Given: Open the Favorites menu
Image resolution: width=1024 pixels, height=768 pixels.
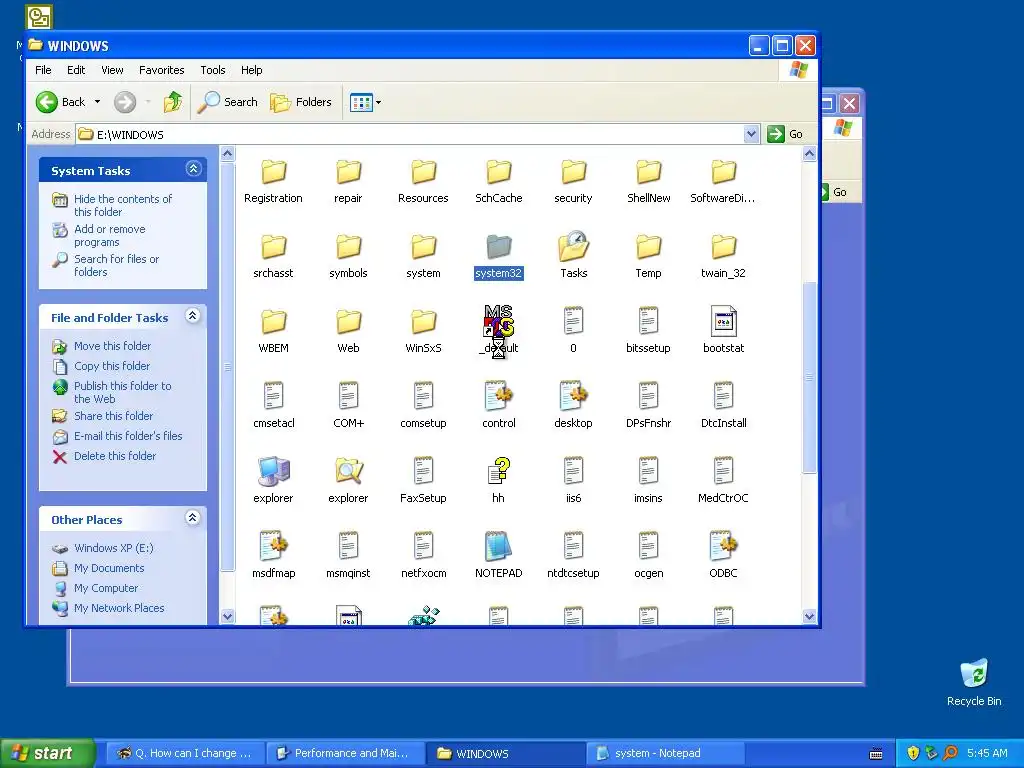Looking at the screenshot, I should tap(161, 70).
